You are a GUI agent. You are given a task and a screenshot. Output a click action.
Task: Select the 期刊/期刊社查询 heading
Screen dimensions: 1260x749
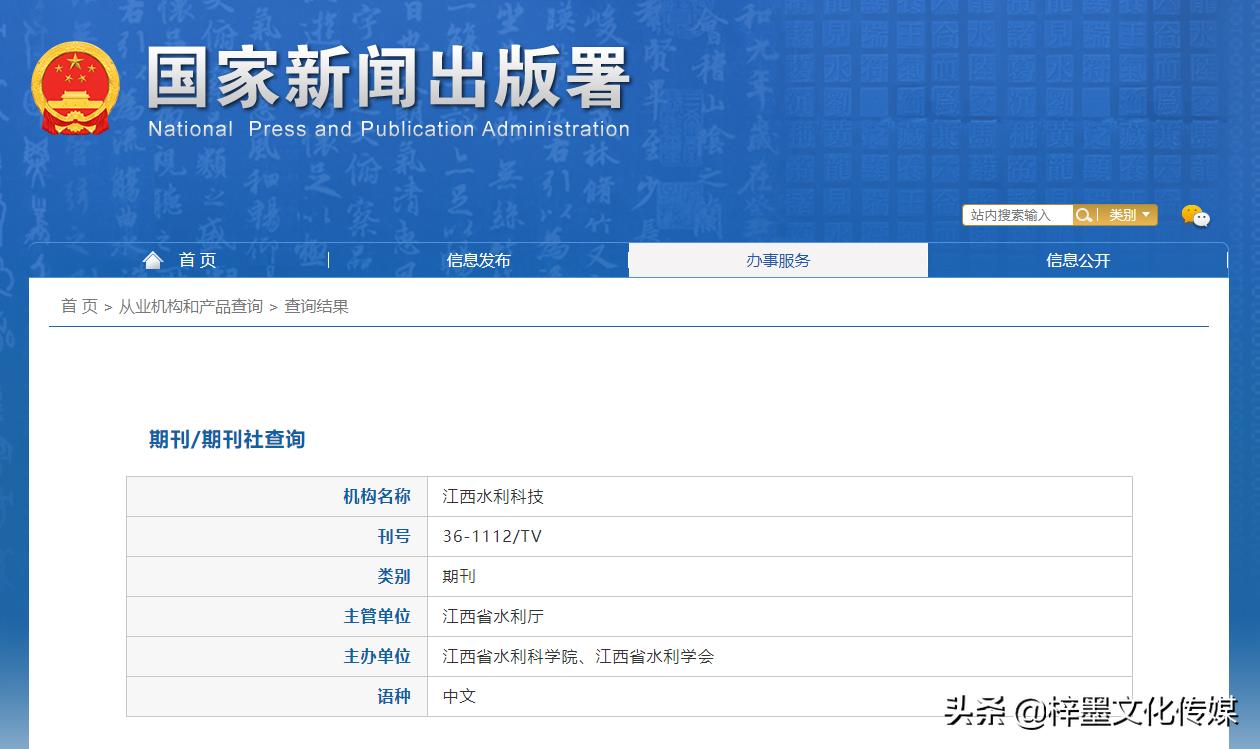[227, 439]
